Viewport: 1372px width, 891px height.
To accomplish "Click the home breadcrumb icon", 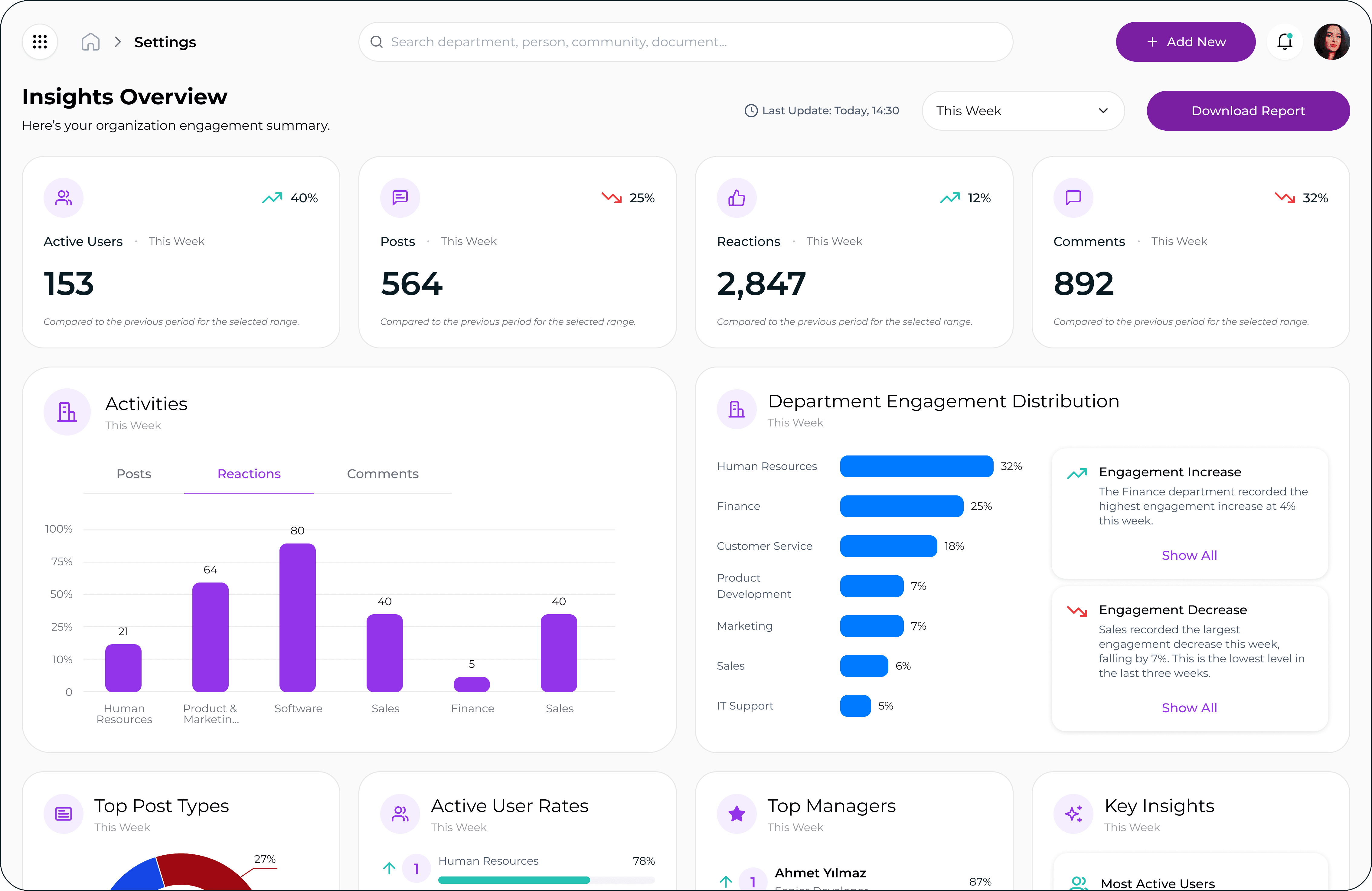I will [90, 41].
